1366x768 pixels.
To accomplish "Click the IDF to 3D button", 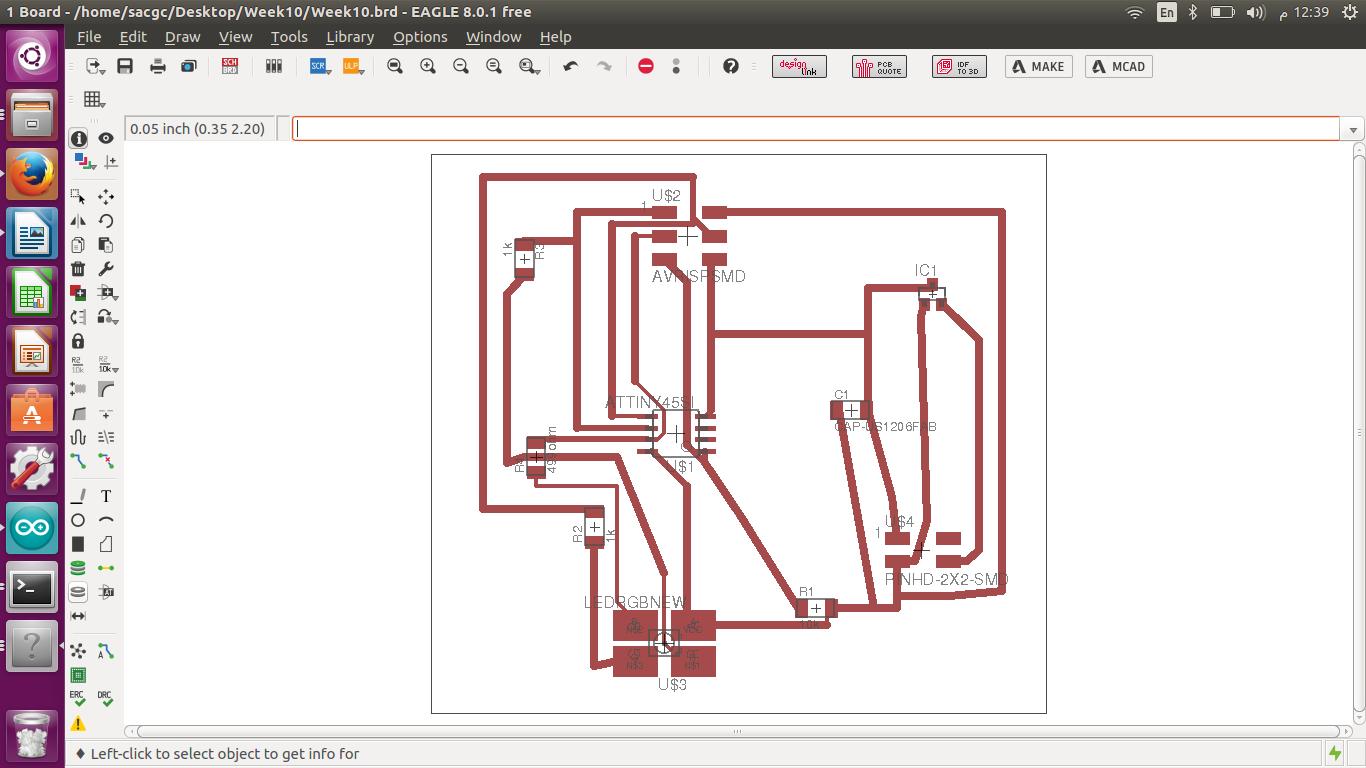I will point(958,66).
